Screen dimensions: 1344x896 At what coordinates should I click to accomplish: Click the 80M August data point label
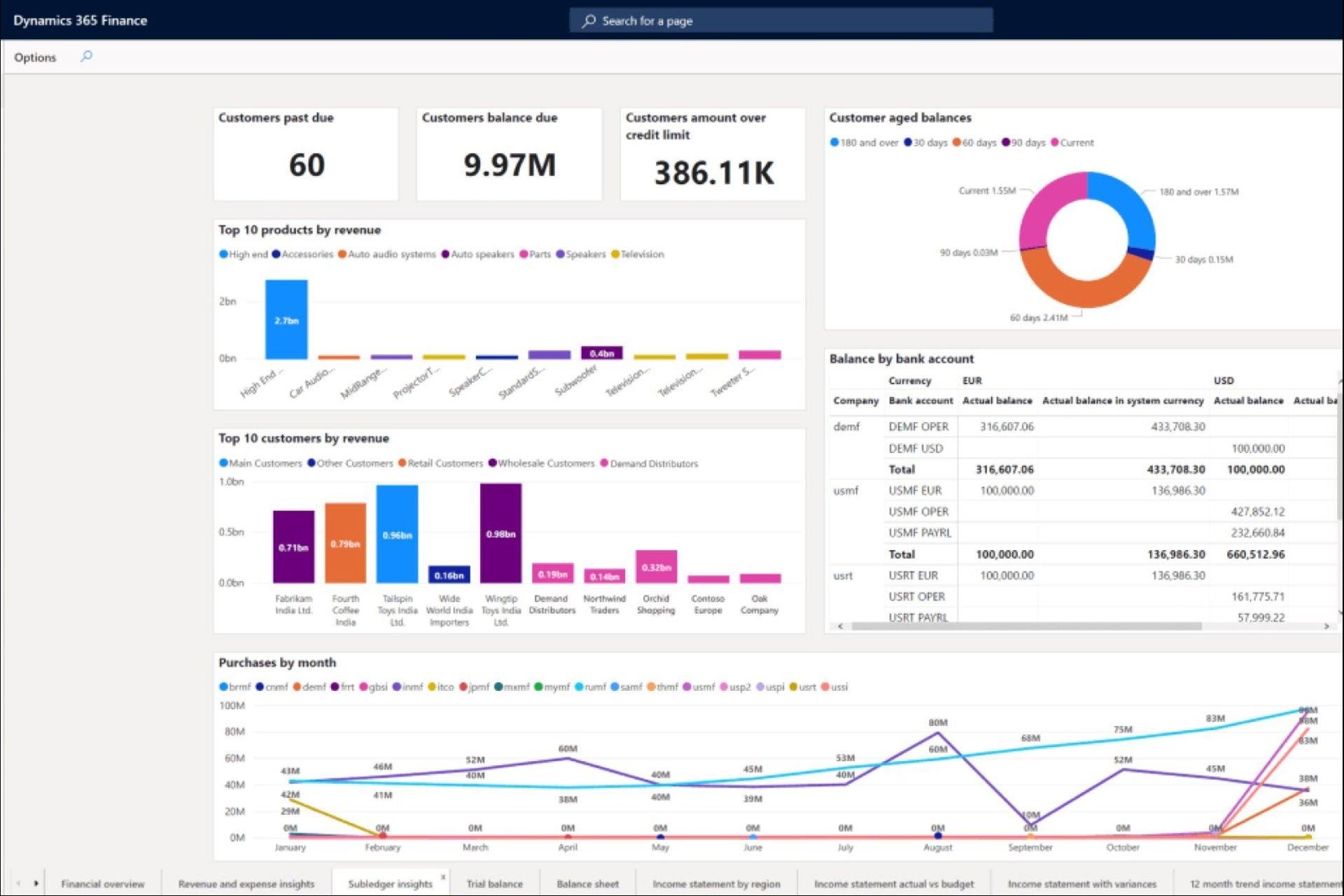[938, 722]
